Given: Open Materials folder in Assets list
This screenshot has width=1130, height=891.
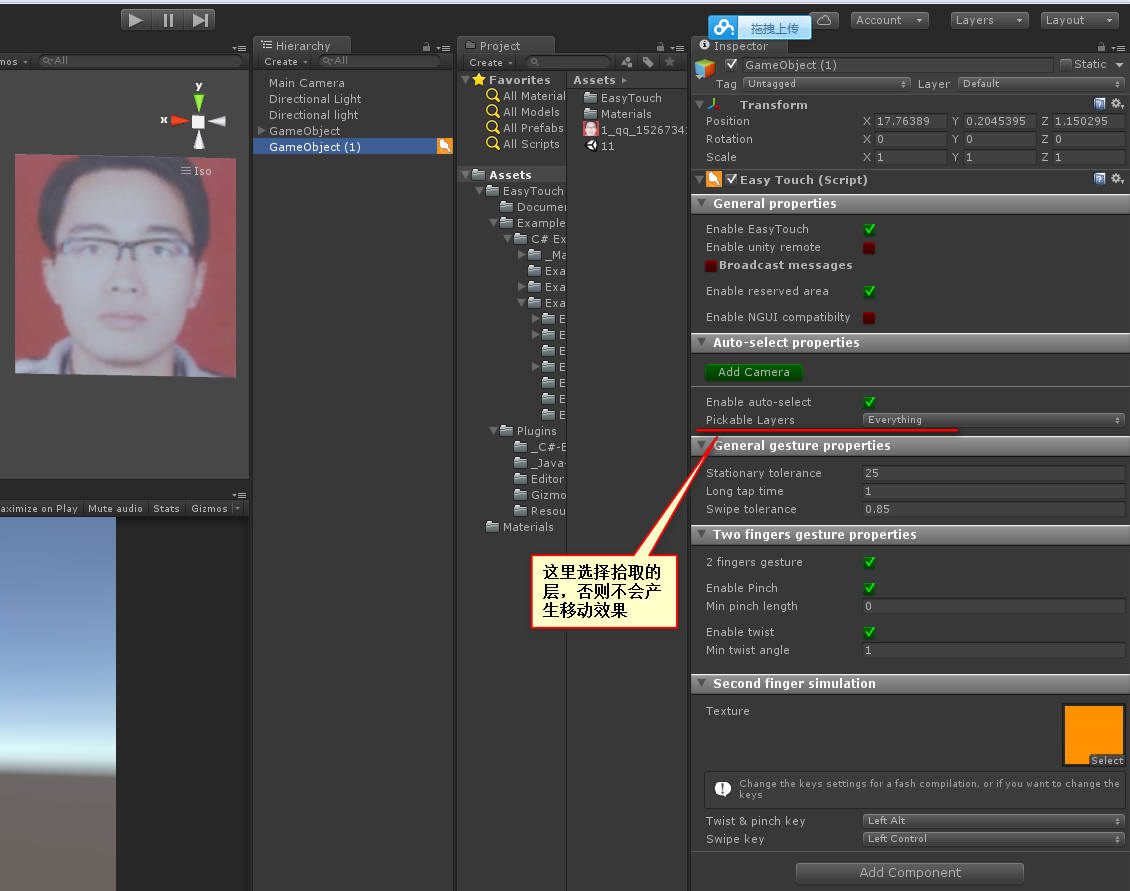Looking at the screenshot, I should pyautogui.click(x=618, y=113).
